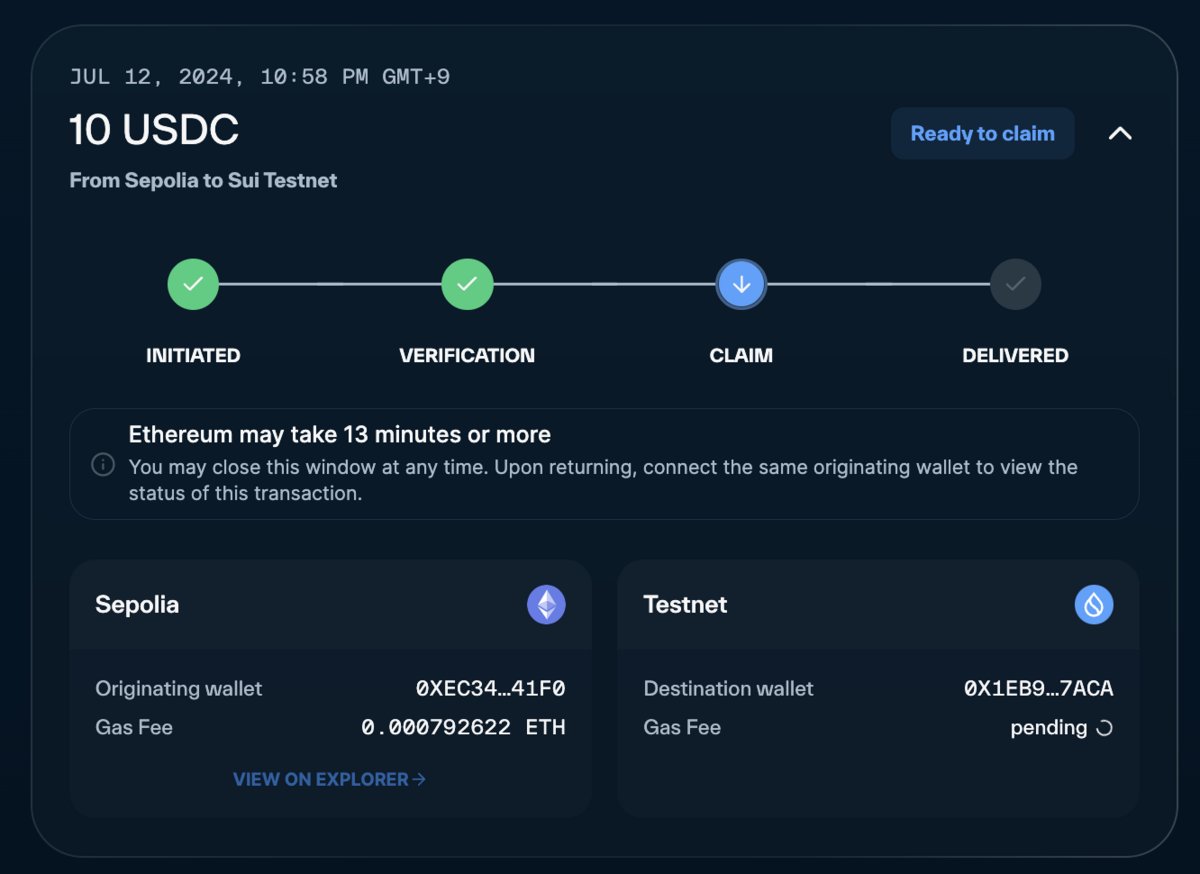
Task: Click the arrow icon in VIEW ON EXPLORER
Action: pyautogui.click(x=419, y=779)
